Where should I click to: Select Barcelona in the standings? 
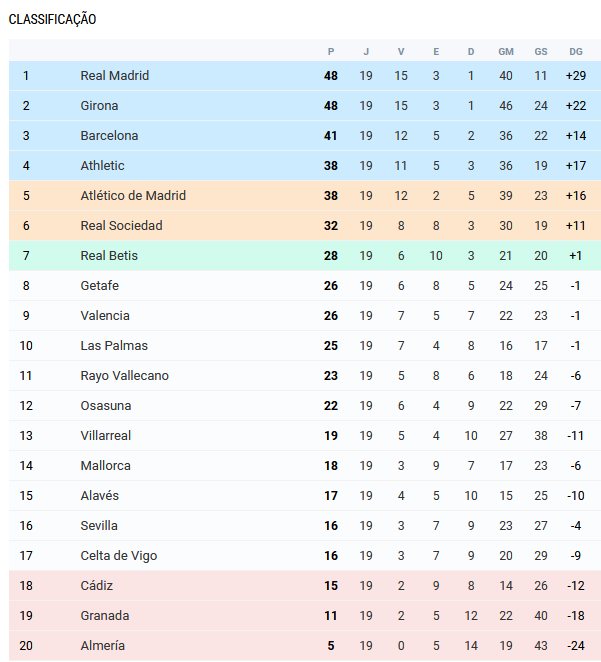coord(109,136)
